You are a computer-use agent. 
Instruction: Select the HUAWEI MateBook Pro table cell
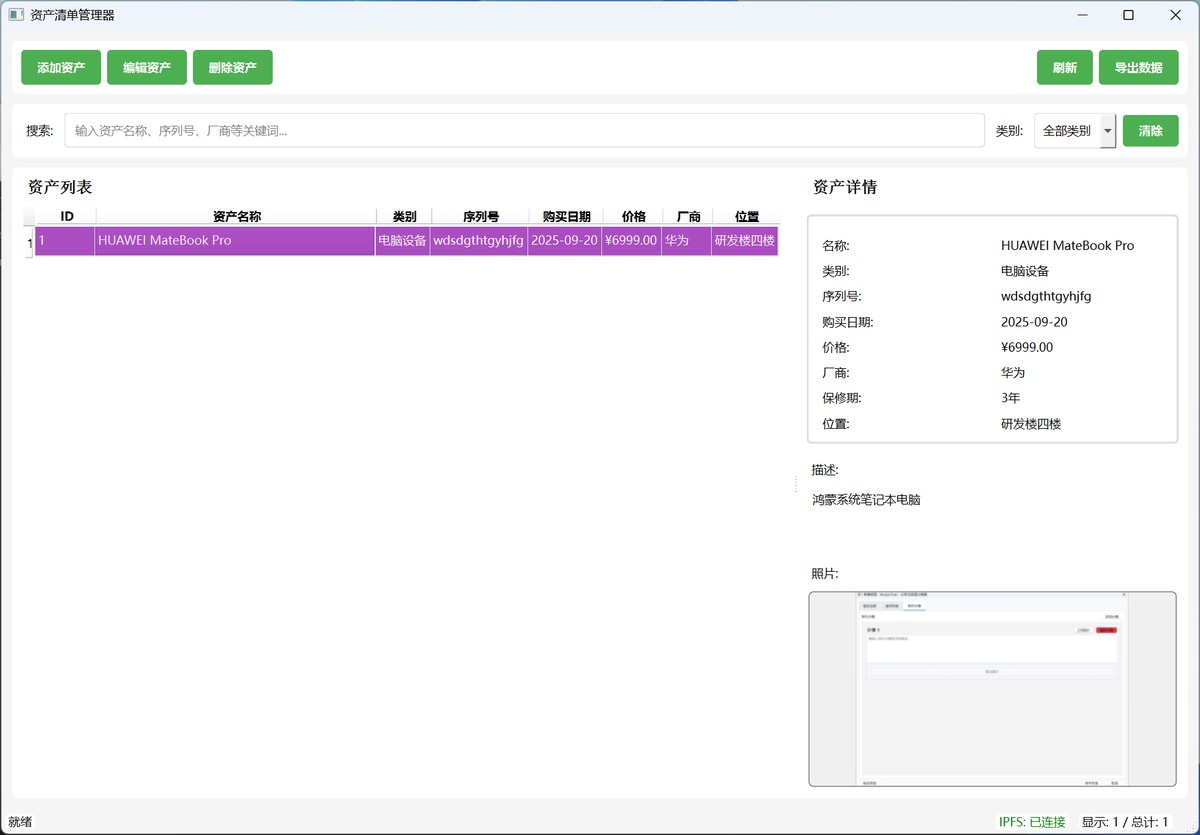(x=235, y=241)
